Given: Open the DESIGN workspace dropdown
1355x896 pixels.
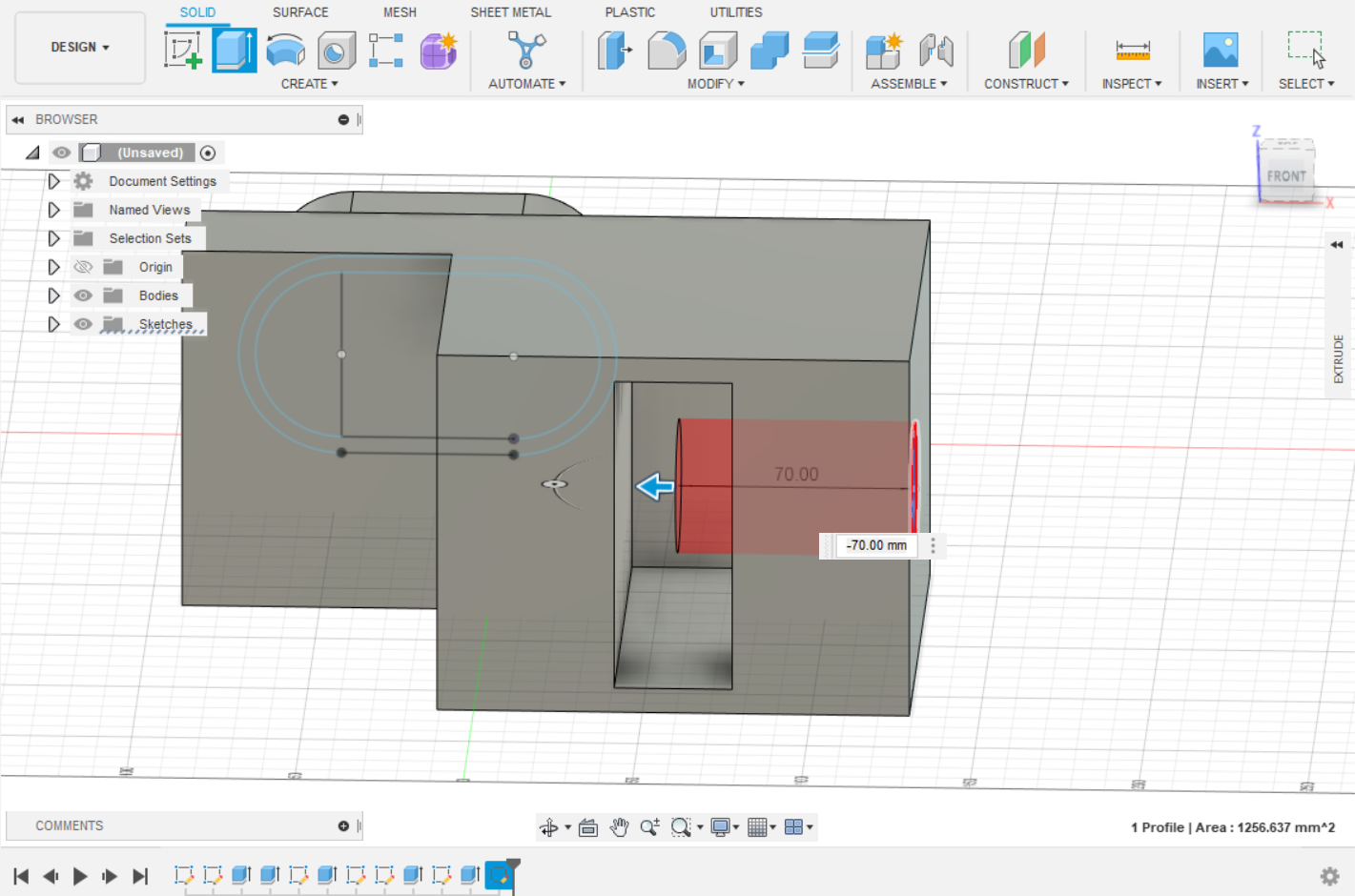Looking at the screenshot, I should tap(80, 47).
